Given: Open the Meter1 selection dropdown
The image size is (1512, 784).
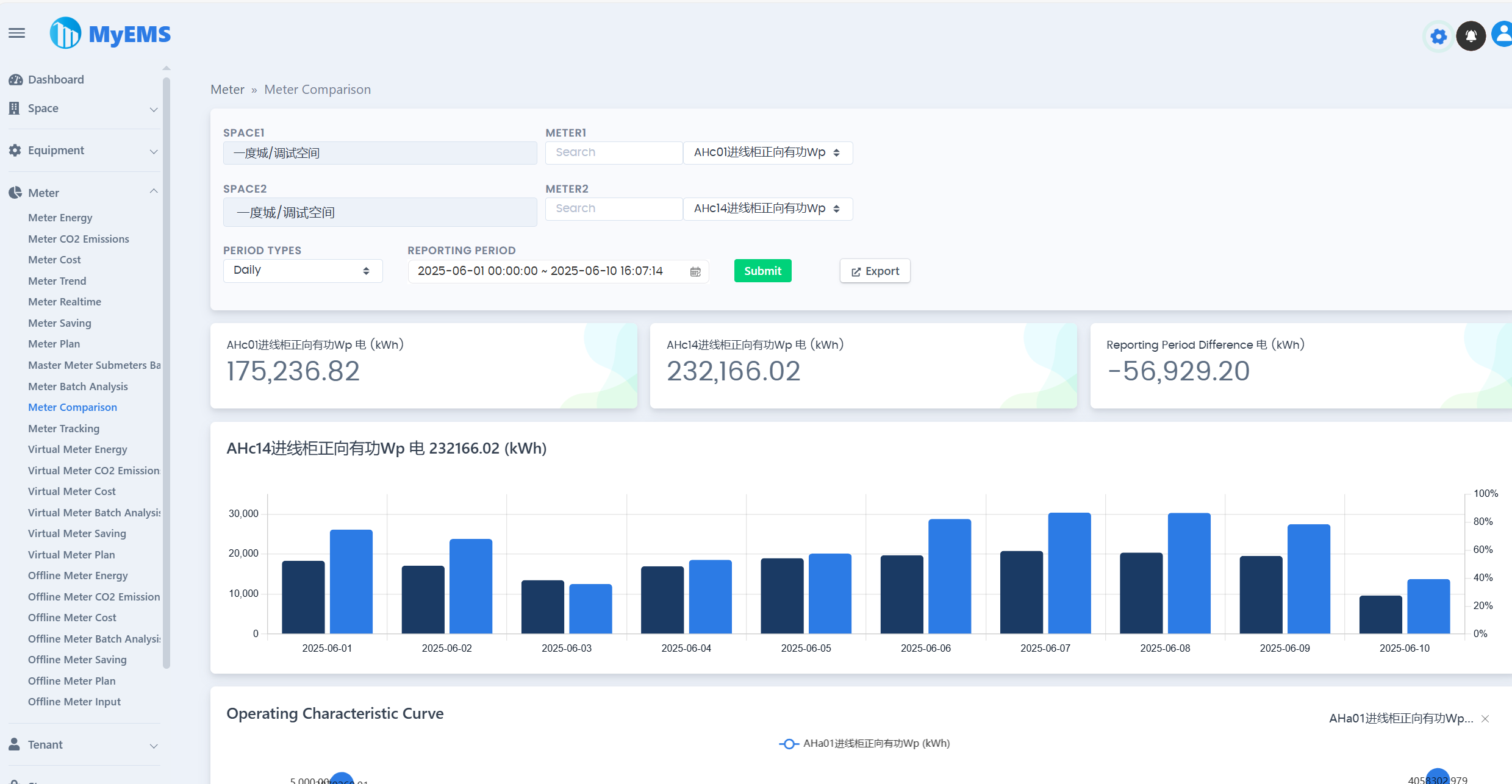Looking at the screenshot, I should 767,152.
